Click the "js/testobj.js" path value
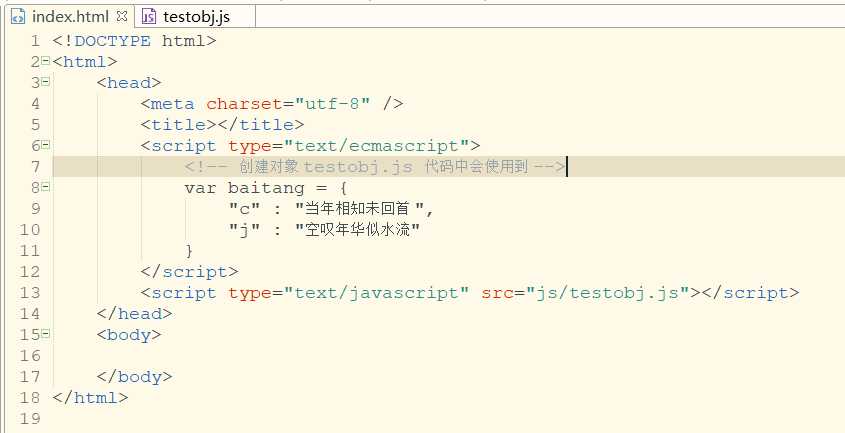 (x=608, y=293)
